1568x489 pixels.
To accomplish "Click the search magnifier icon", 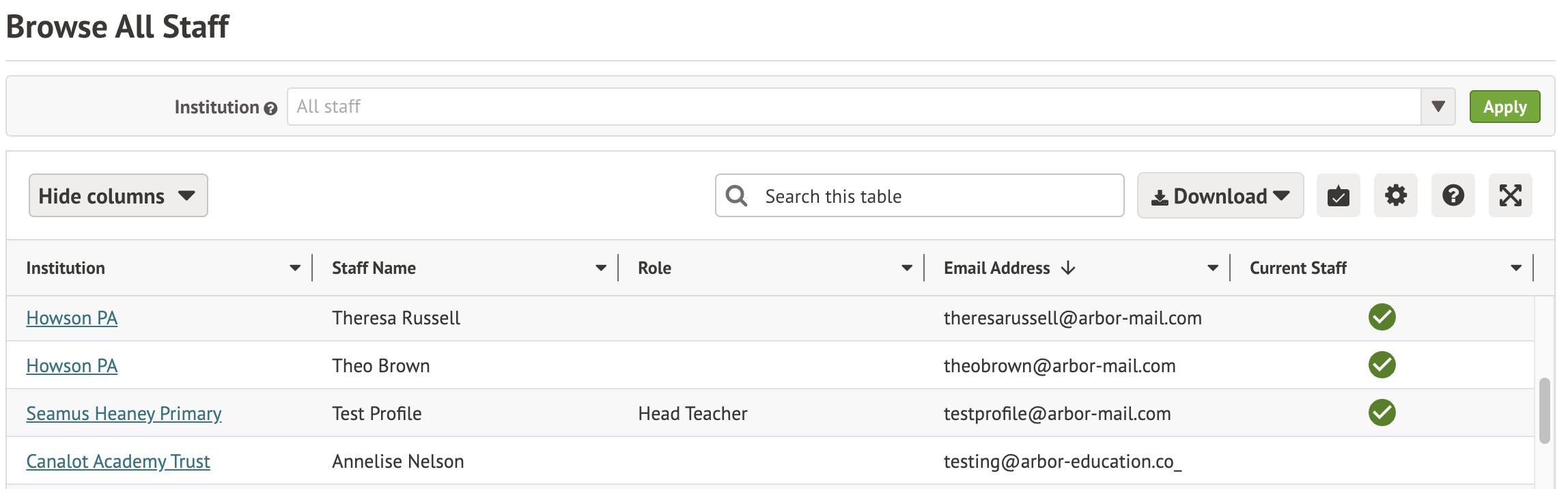I will tap(736, 196).
